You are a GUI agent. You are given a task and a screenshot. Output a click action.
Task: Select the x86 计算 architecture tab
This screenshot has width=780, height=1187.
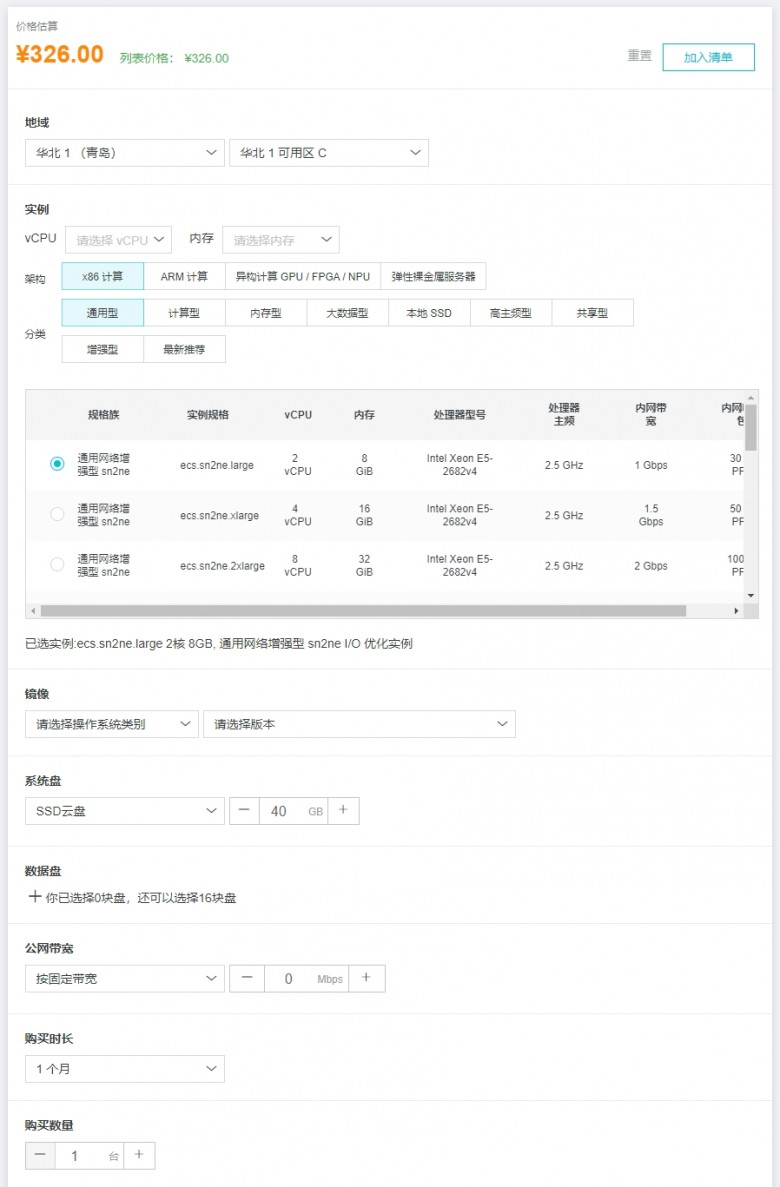point(102,276)
